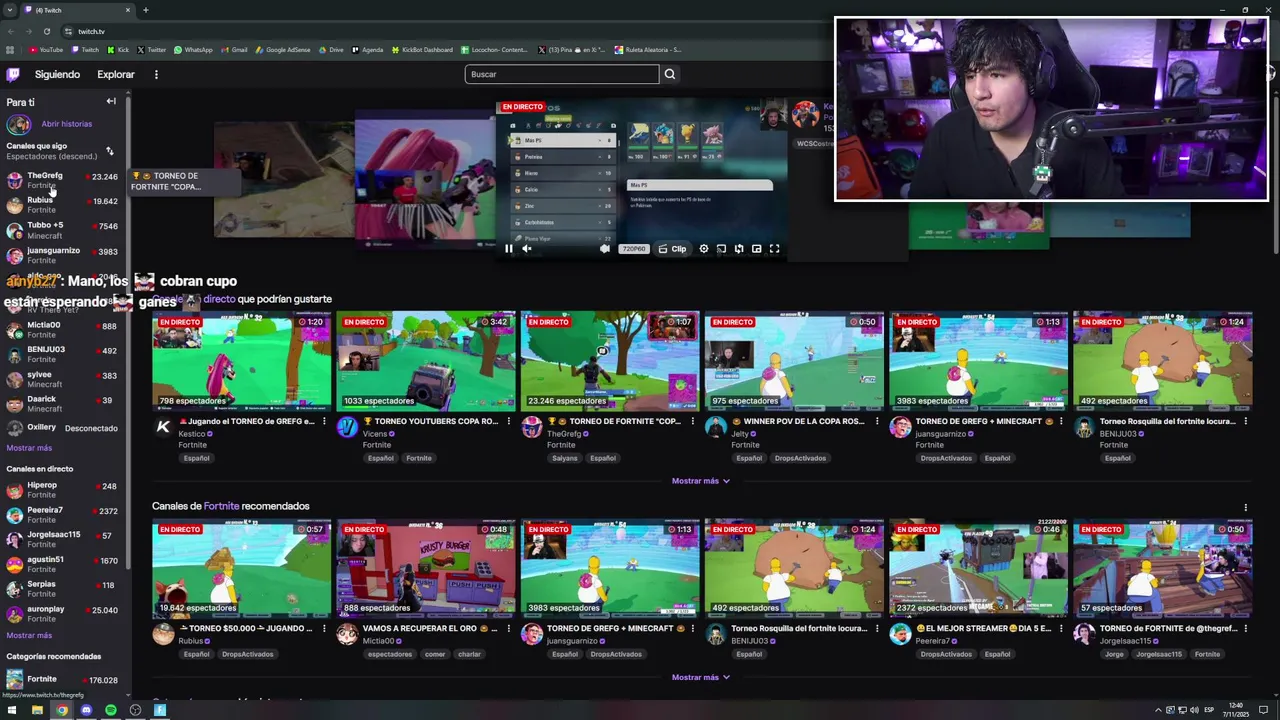
Task: Cast the stream via player cast icon
Action: click(x=721, y=249)
